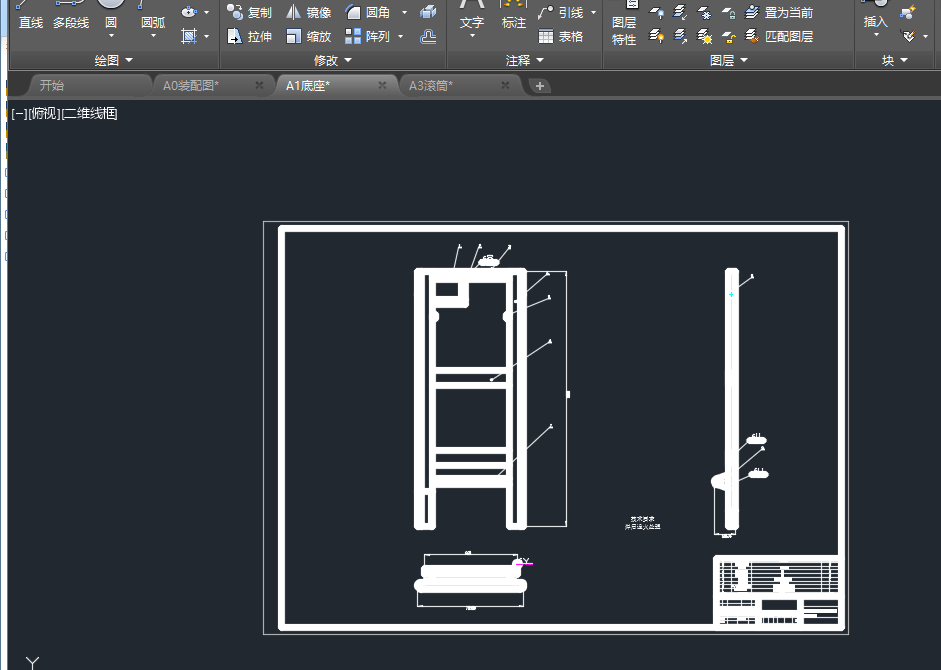Screen dimensions: 941x670
Task: Select the 多段线 polyline tool
Action: (x=71, y=16)
